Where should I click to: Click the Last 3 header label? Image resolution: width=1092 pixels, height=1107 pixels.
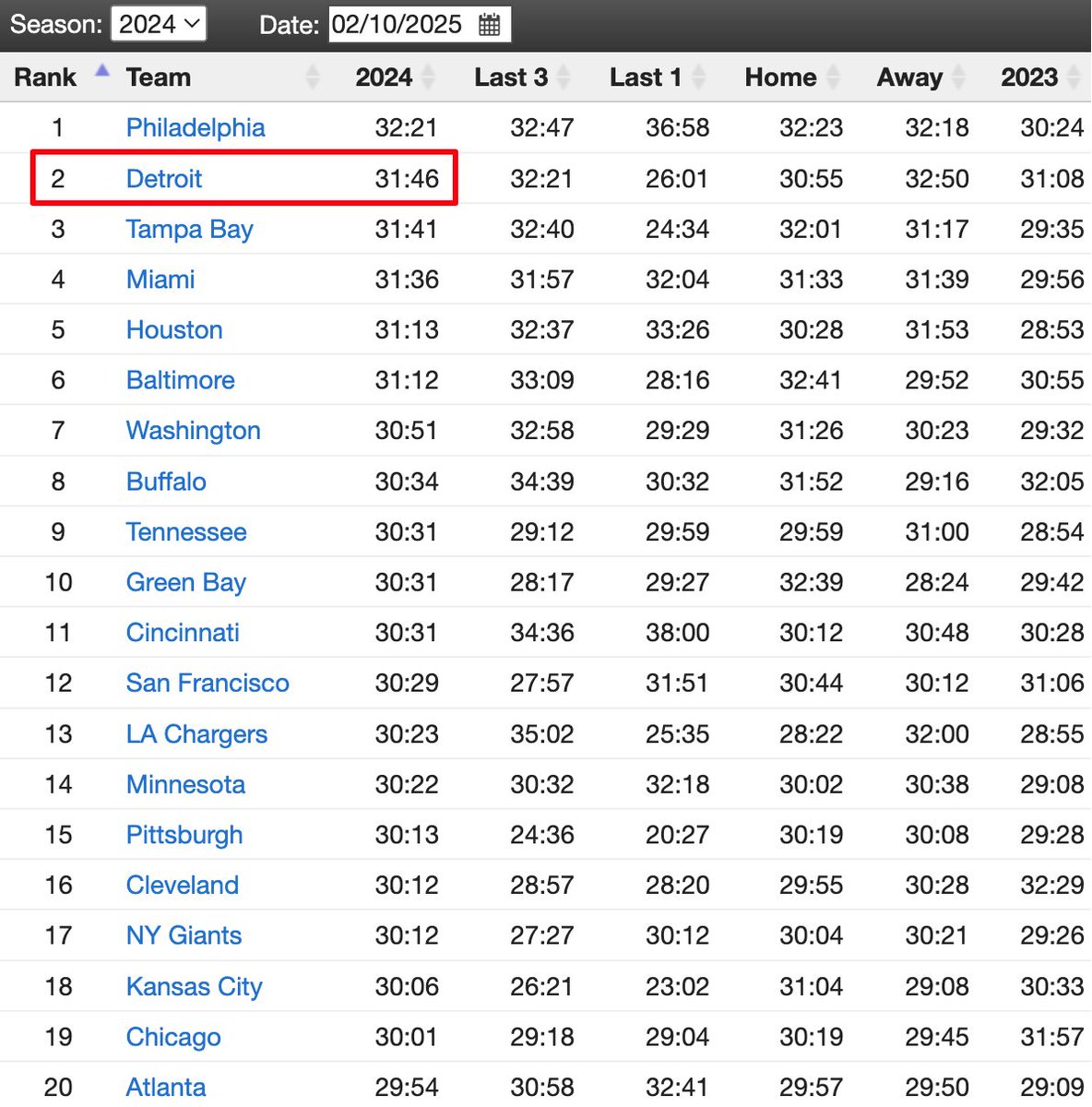coord(511,77)
